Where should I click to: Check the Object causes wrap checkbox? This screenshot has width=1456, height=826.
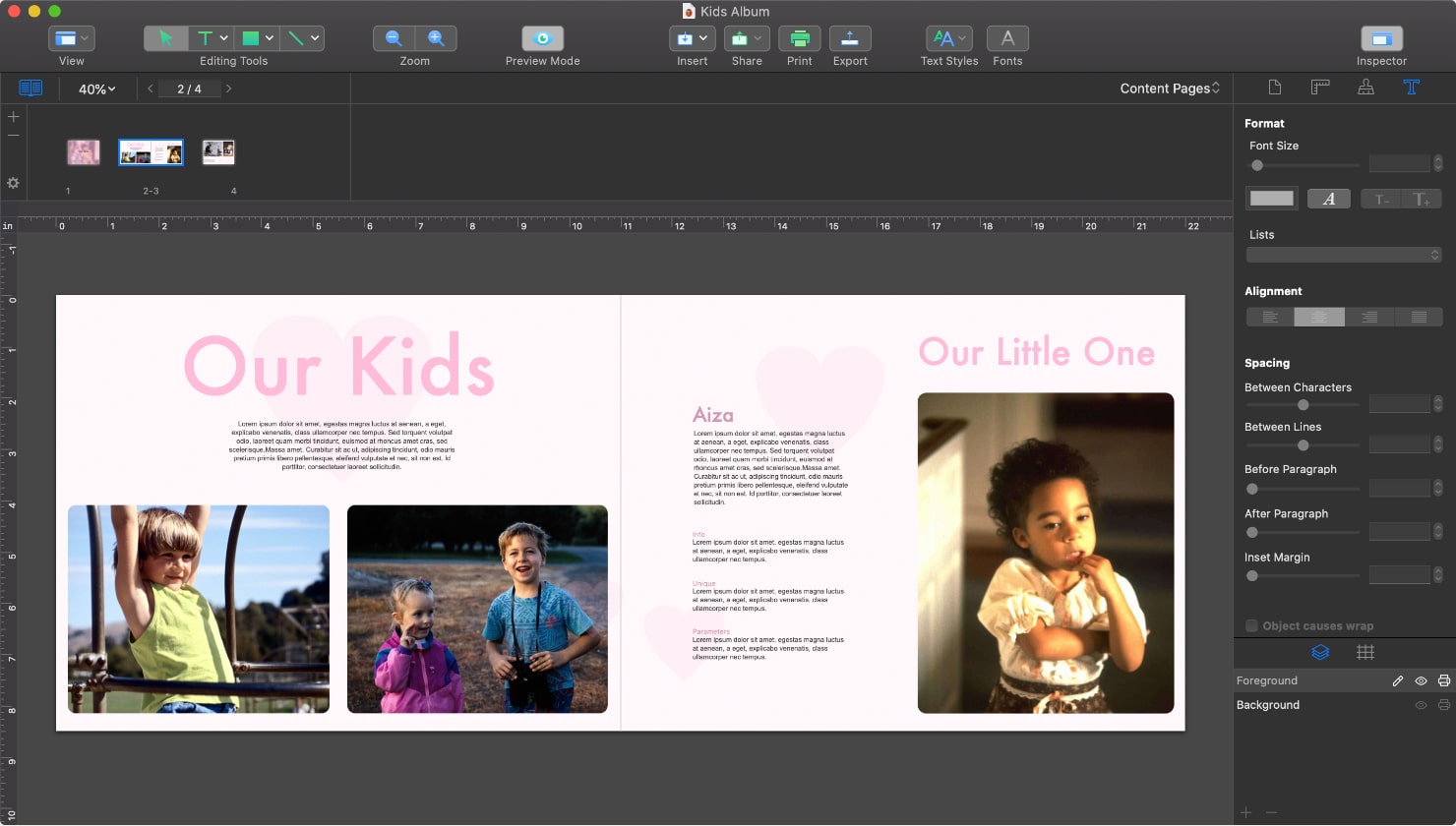coord(1251,625)
